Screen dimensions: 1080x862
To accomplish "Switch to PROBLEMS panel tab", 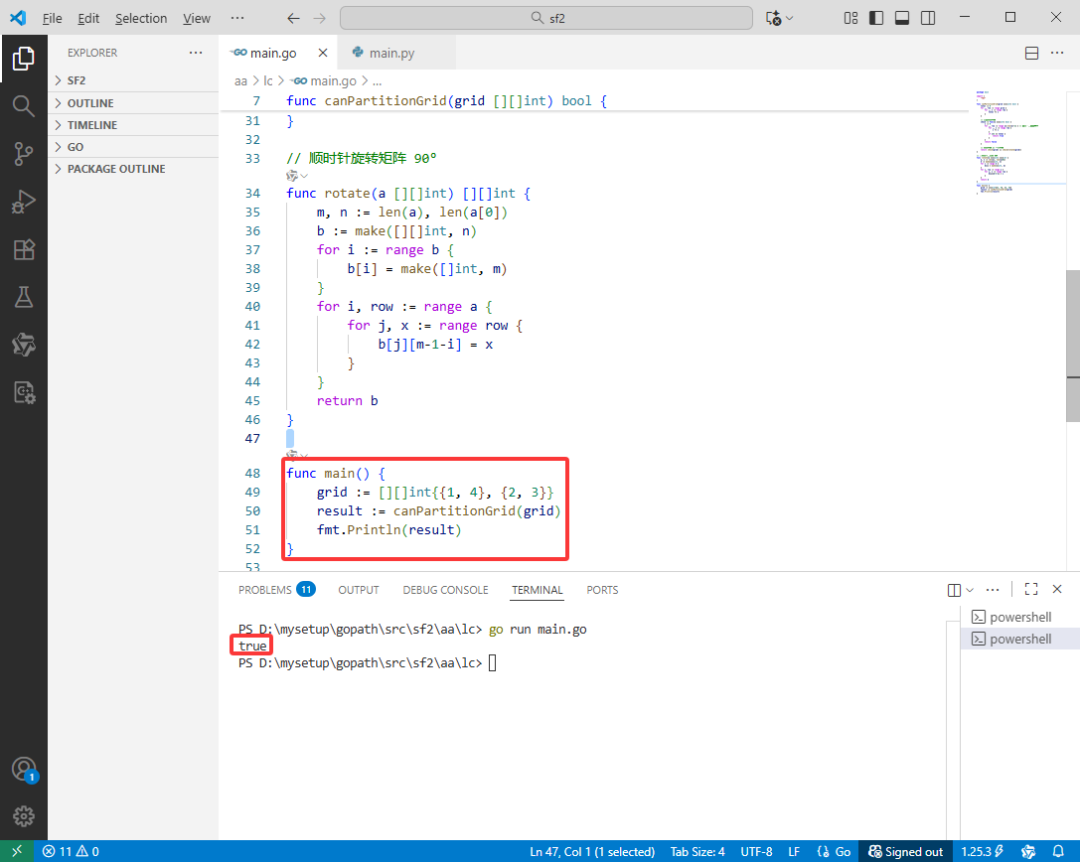I will [276, 590].
